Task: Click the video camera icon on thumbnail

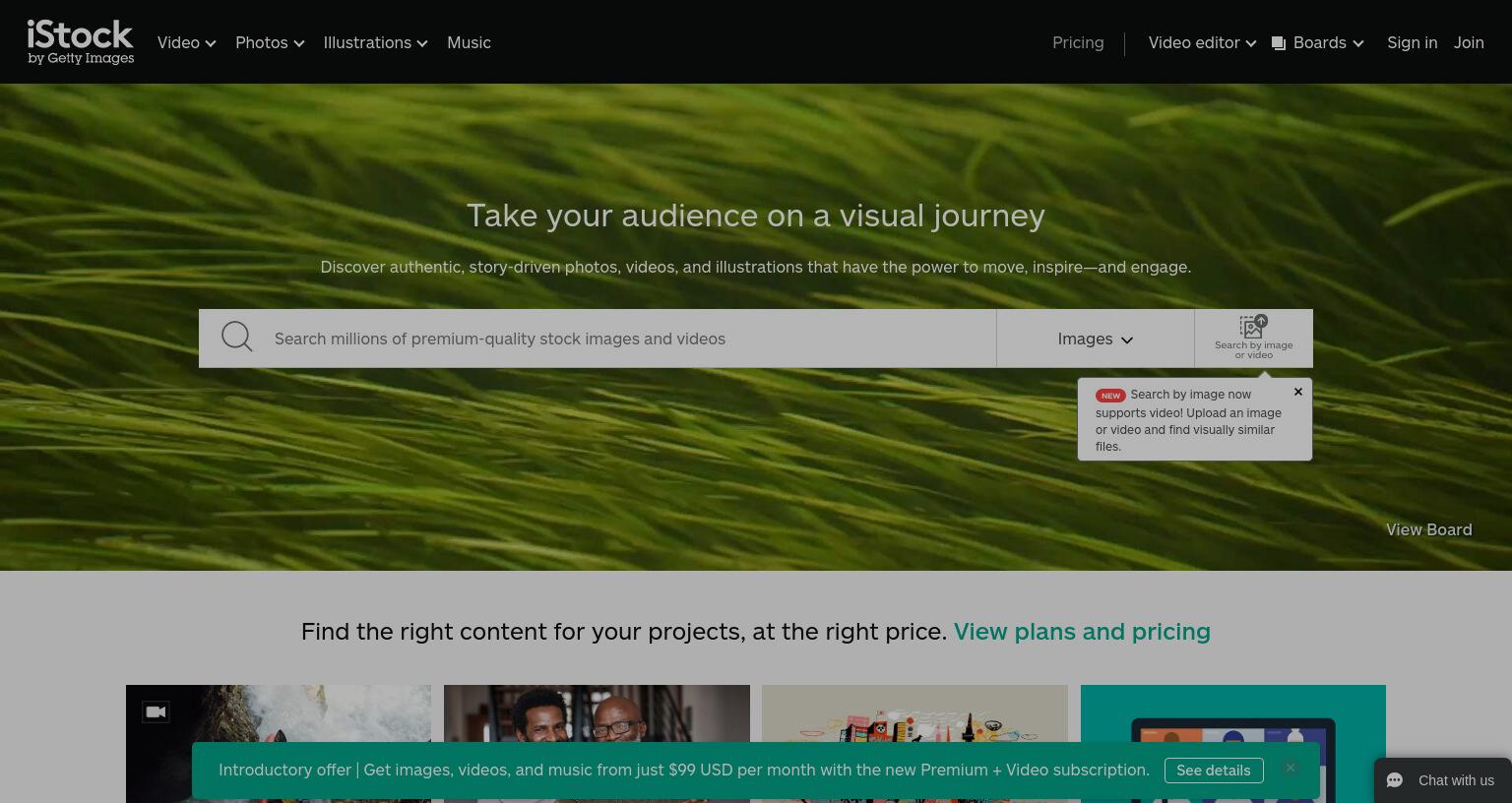Action: [156, 711]
